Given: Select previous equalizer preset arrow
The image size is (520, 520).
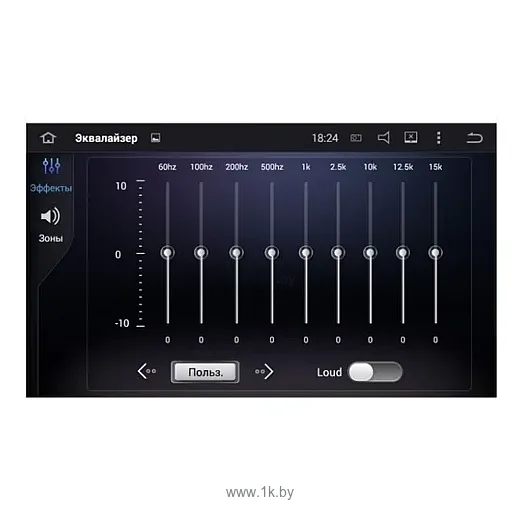Looking at the screenshot, I should coord(147,371).
